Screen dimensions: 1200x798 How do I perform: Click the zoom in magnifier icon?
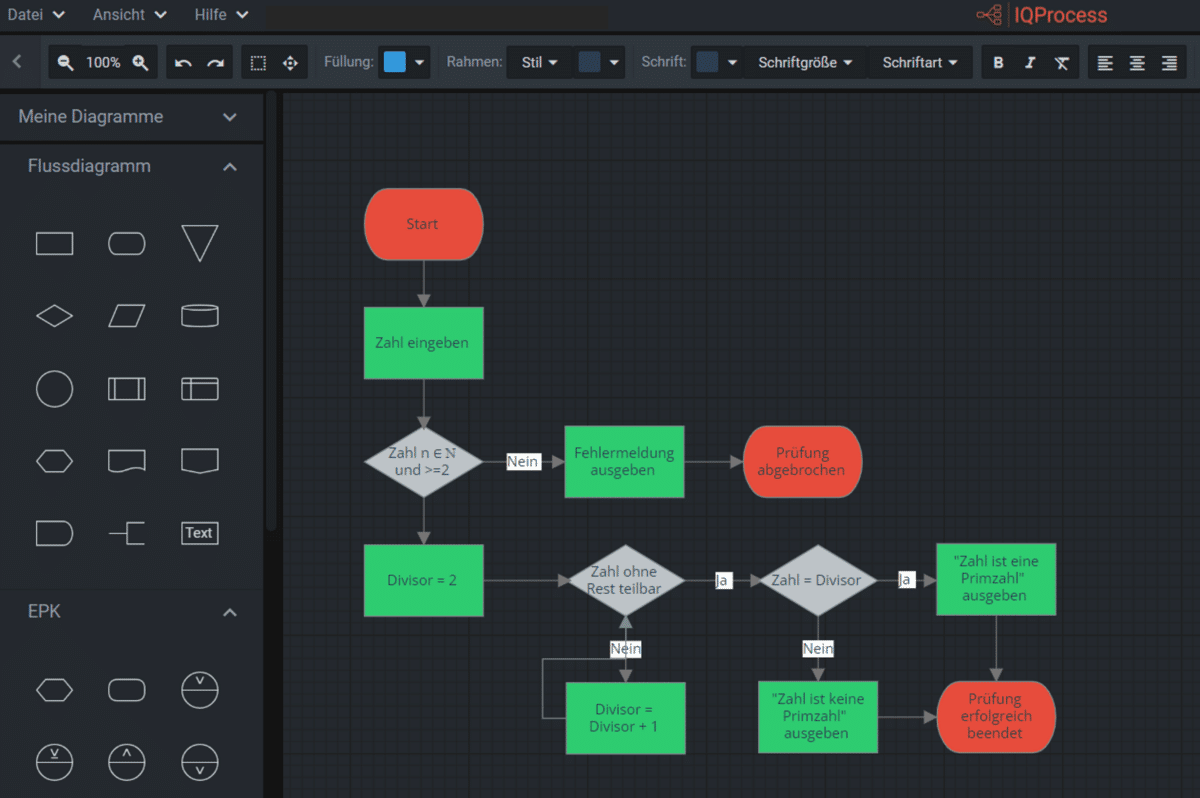140,62
